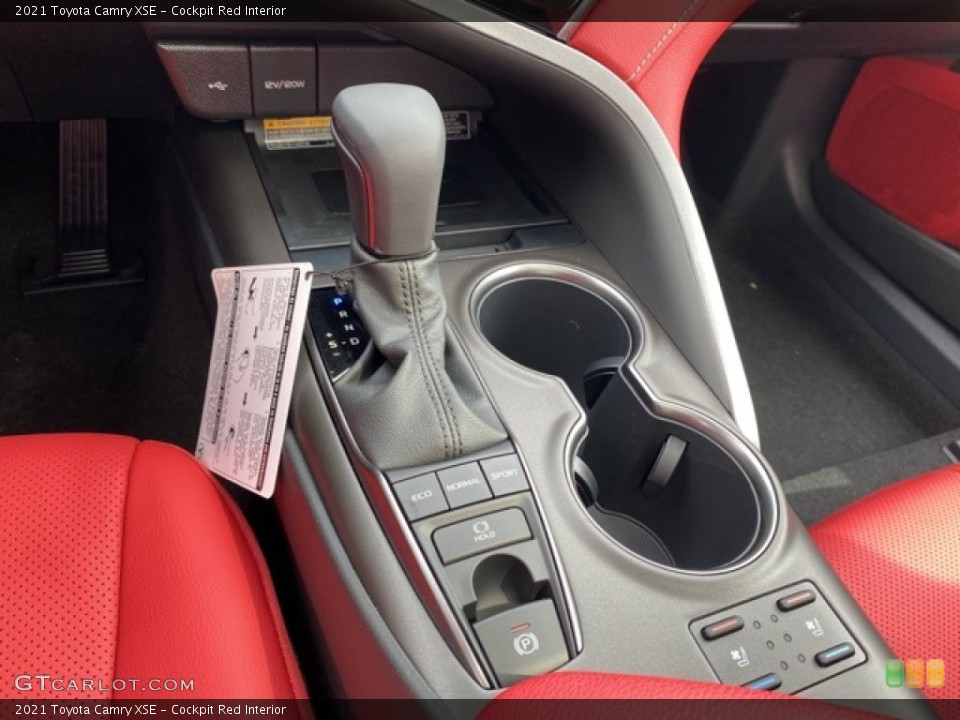The image size is (960, 720).
Task: Click the '2021 Toyota Camry XSE' caption at the top
Action: pos(86,10)
